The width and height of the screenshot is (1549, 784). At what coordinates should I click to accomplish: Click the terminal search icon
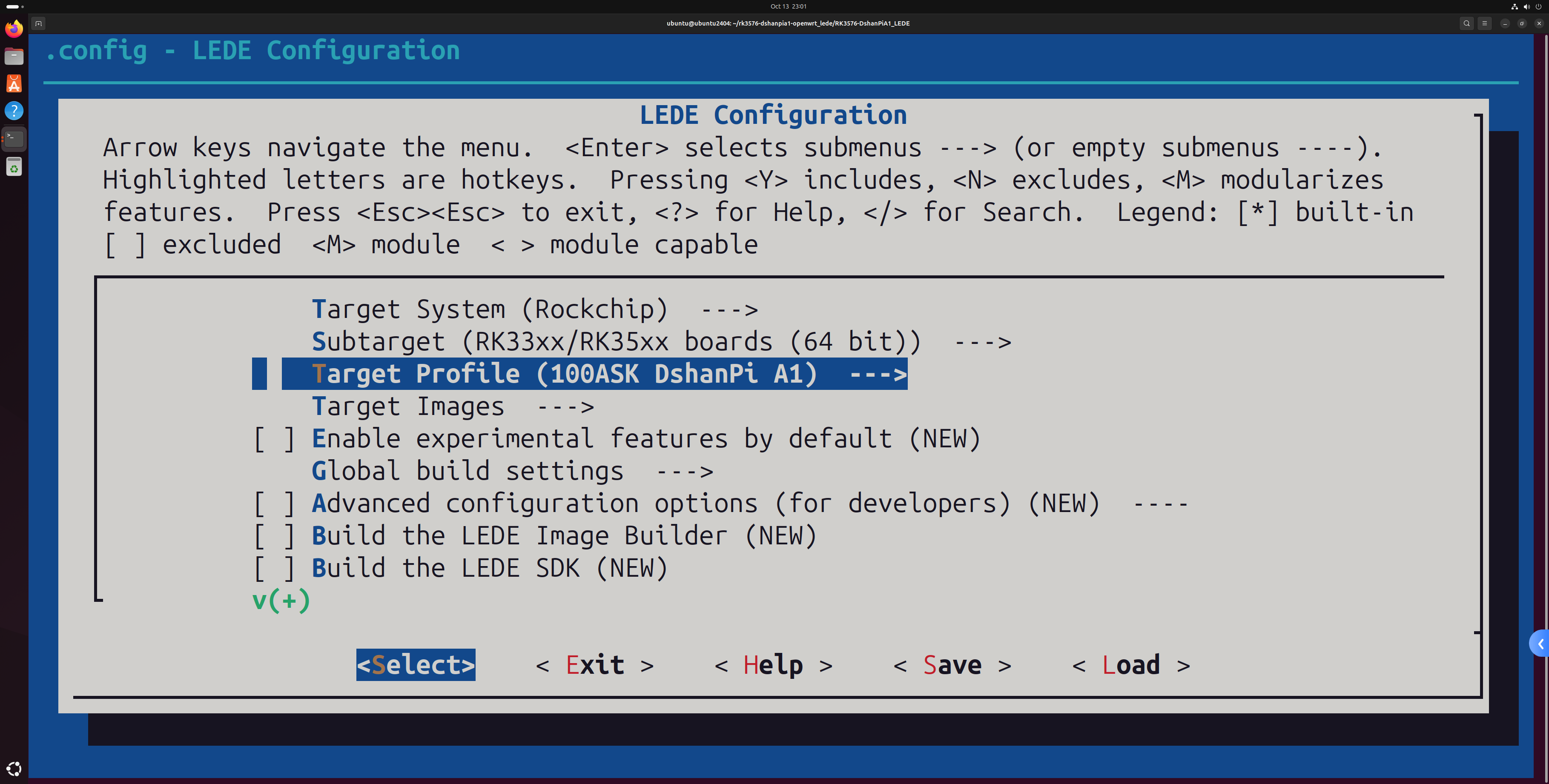click(x=1467, y=23)
